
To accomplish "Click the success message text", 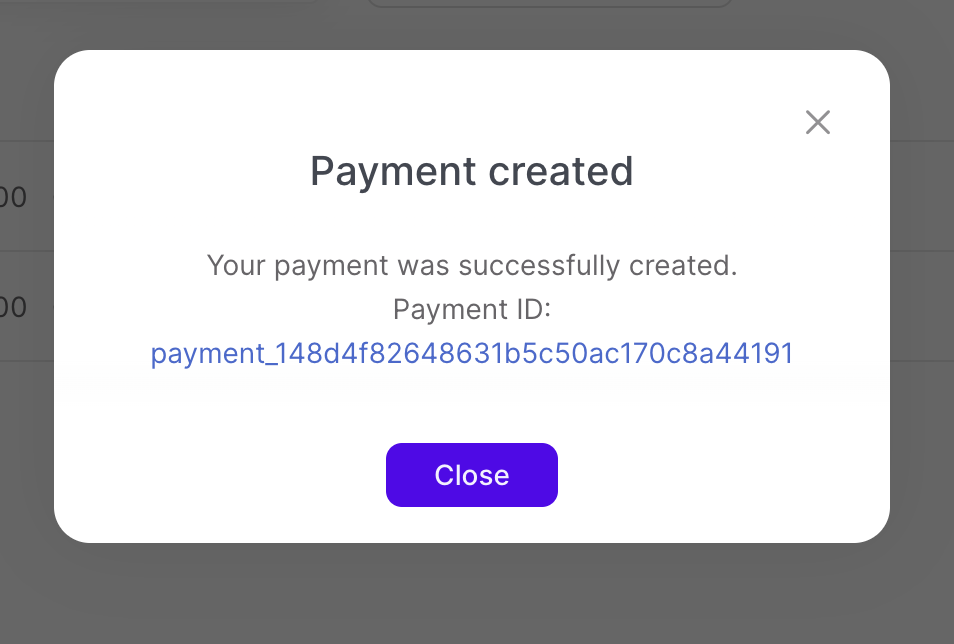I will pyautogui.click(x=471, y=265).
